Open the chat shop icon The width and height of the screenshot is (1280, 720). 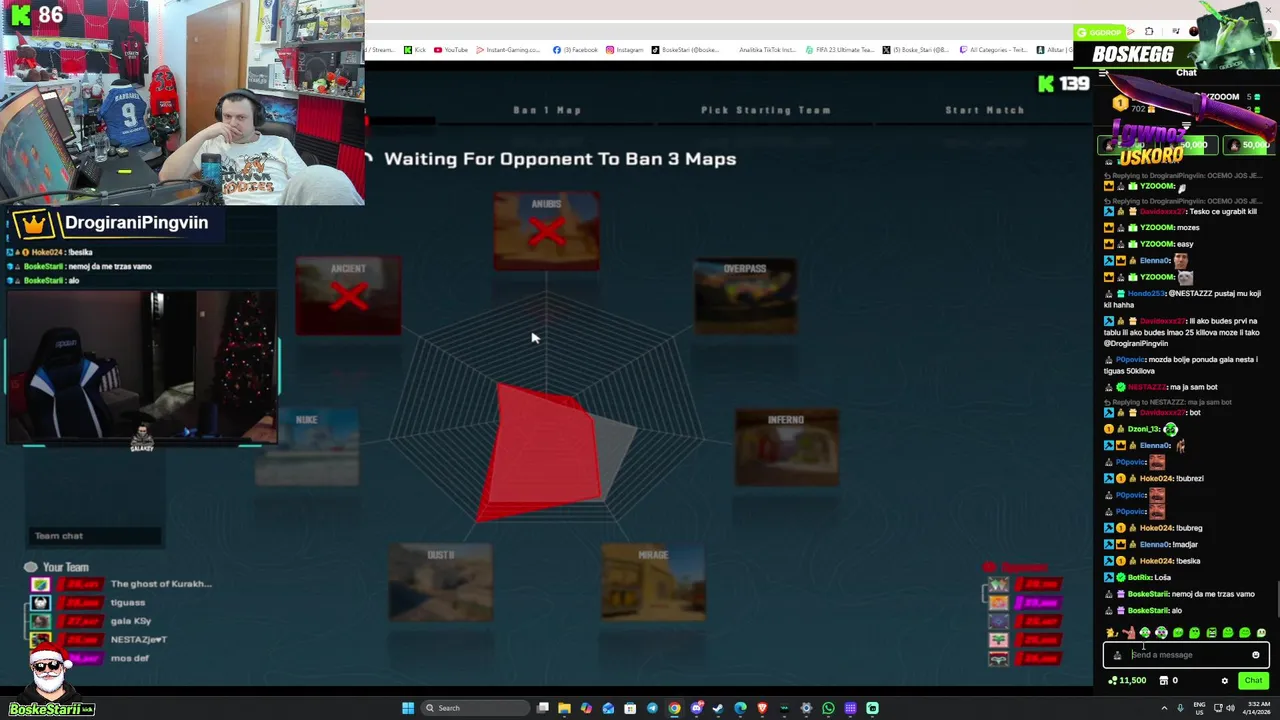tap(1164, 680)
